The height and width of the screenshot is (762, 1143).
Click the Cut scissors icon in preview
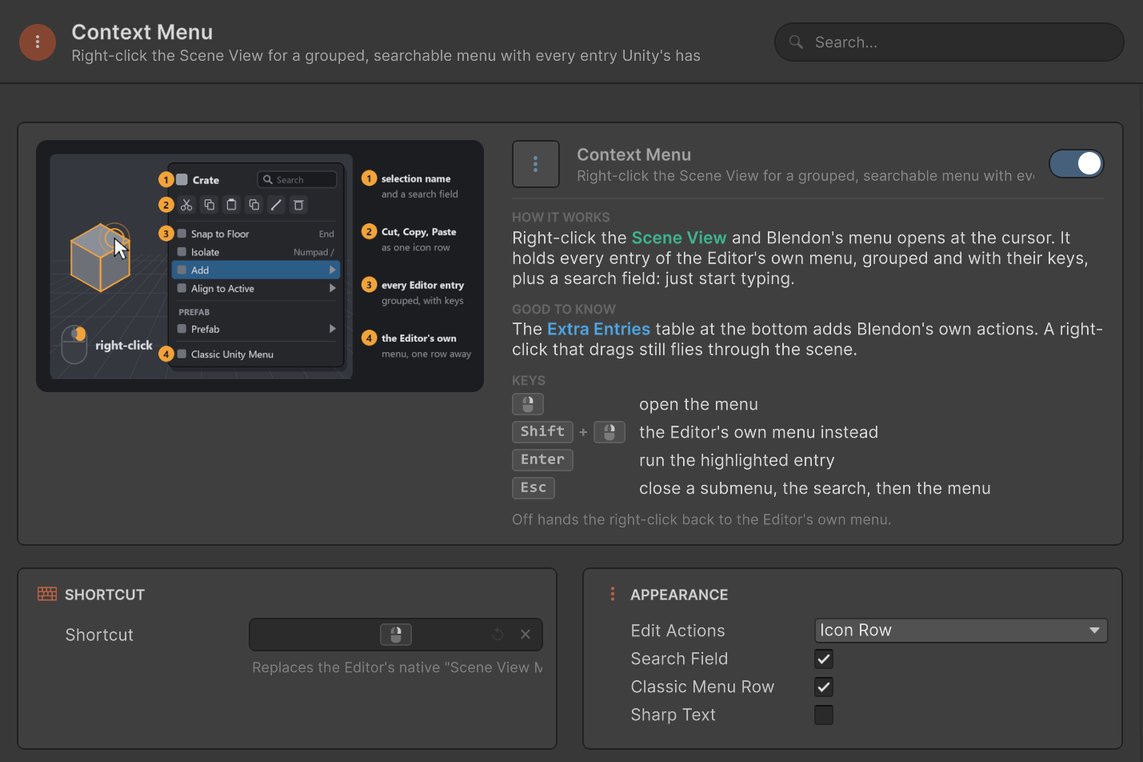187,205
